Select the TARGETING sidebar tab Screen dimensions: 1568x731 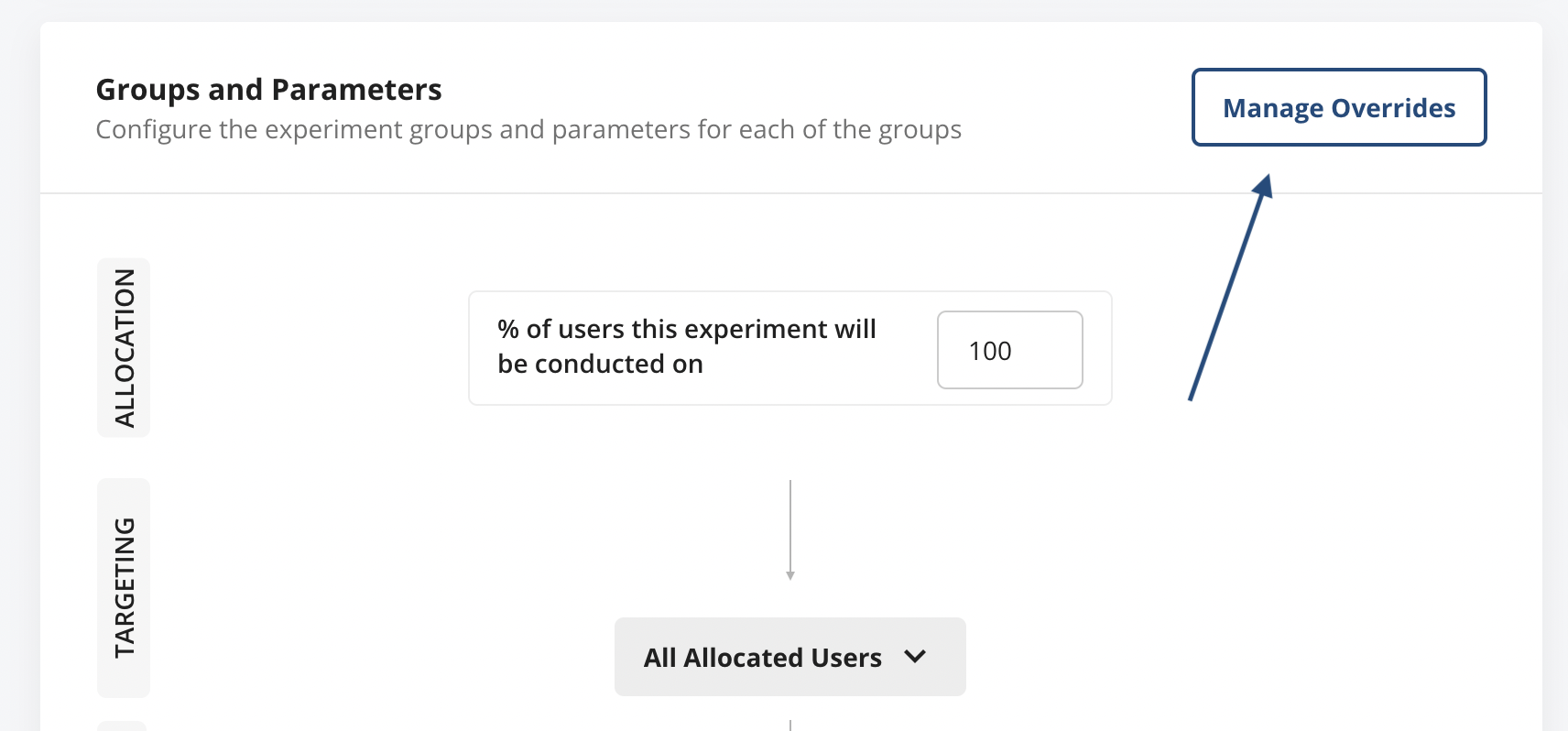click(x=123, y=586)
